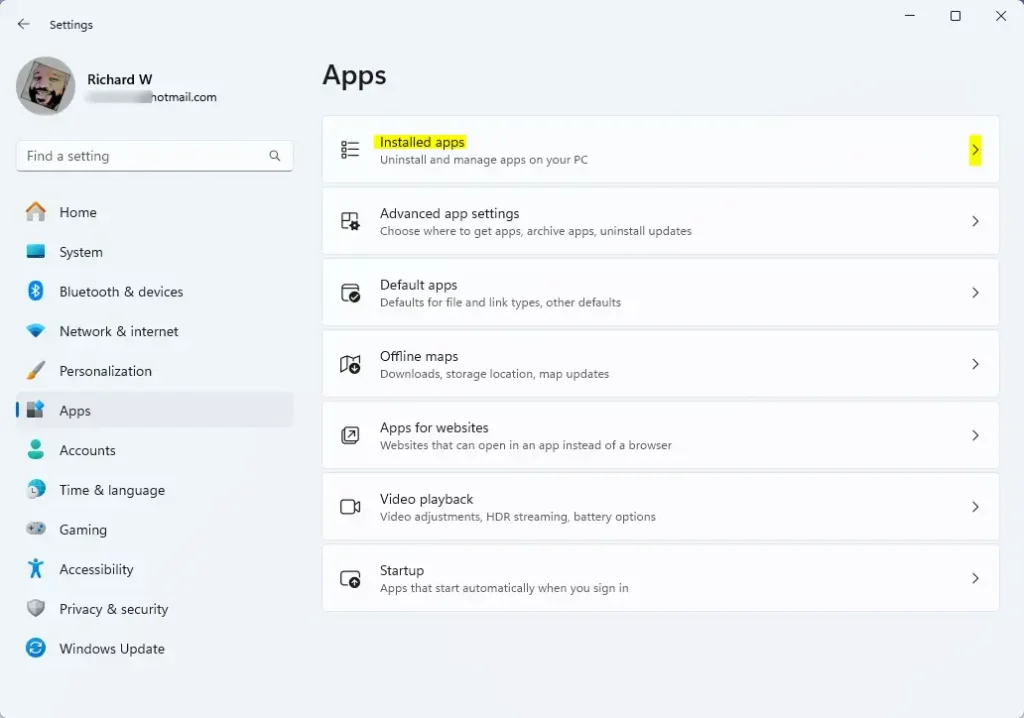Open Default apps title
The width and height of the screenshot is (1024, 718).
(419, 285)
